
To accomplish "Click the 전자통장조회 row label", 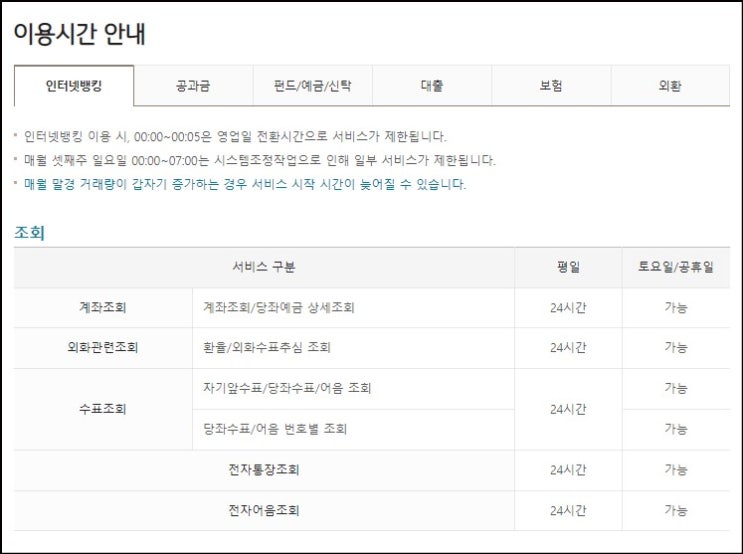I will [264, 470].
